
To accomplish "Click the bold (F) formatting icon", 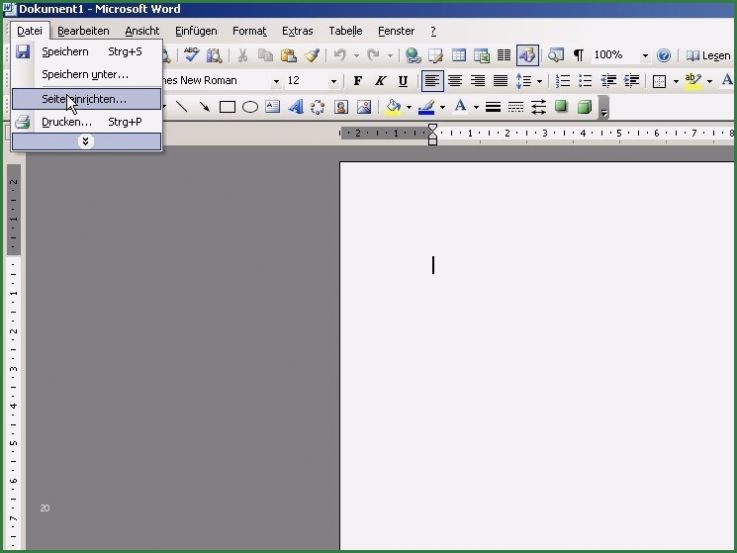I will click(357, 81).
